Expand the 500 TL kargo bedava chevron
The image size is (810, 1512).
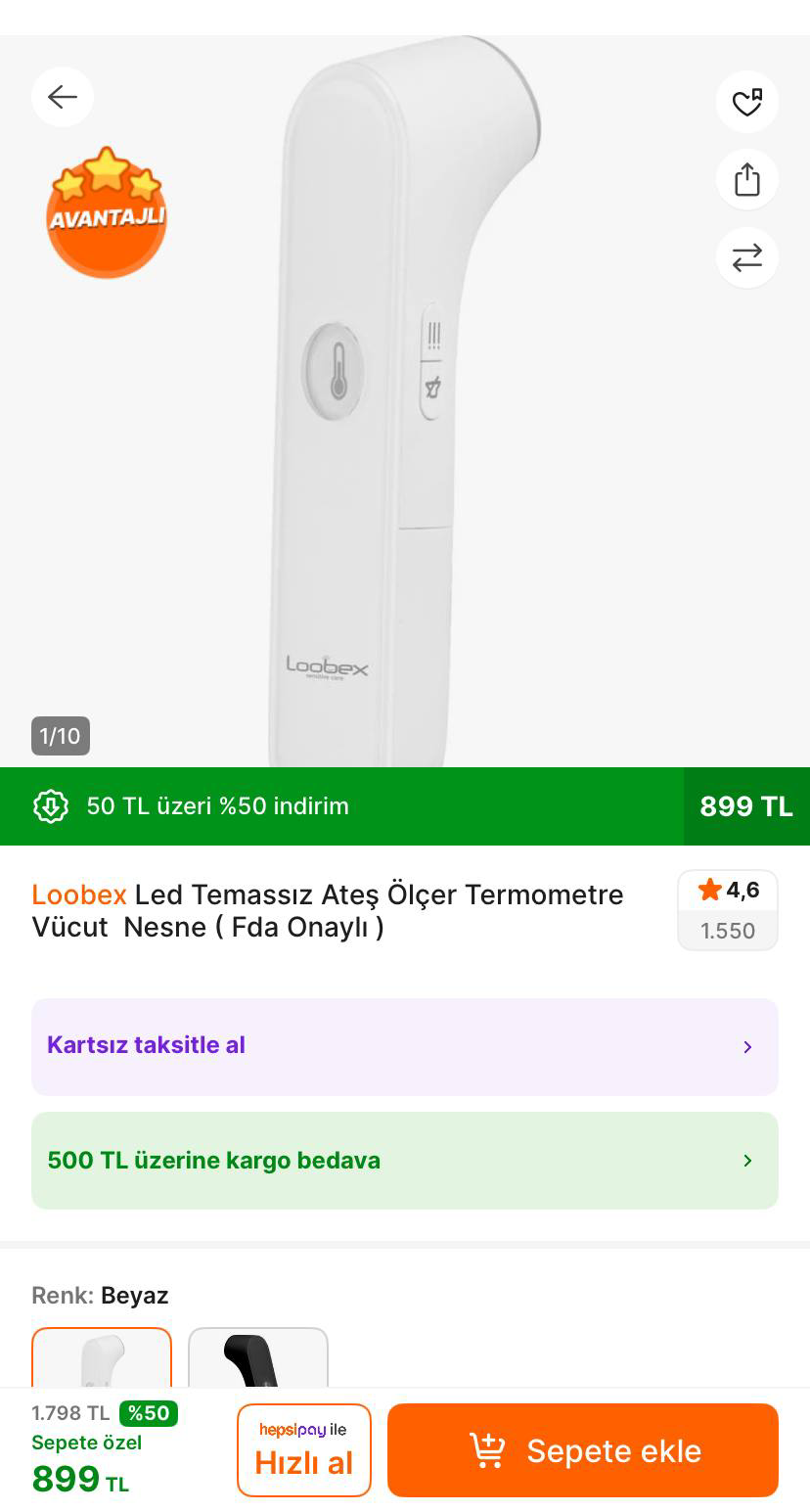tap(747, 1161)
